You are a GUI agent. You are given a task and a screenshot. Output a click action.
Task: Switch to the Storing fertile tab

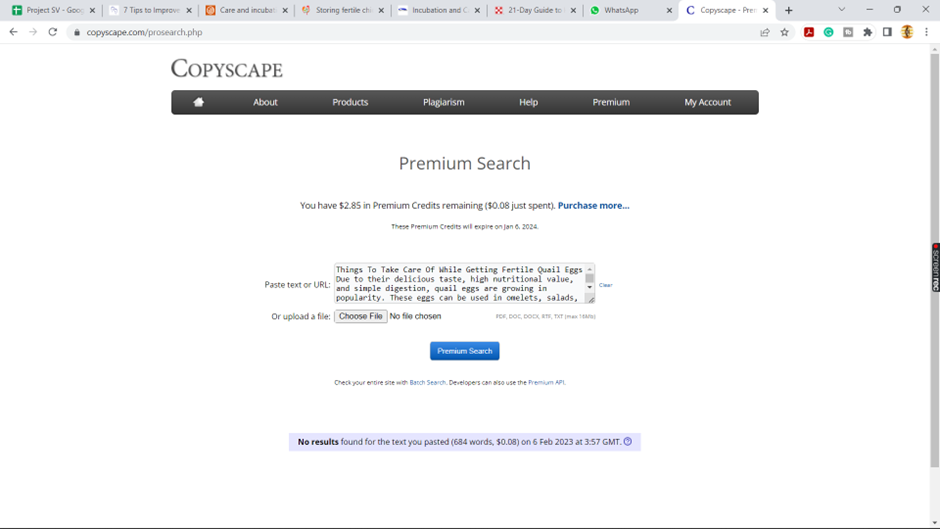(x=342, y=10)
